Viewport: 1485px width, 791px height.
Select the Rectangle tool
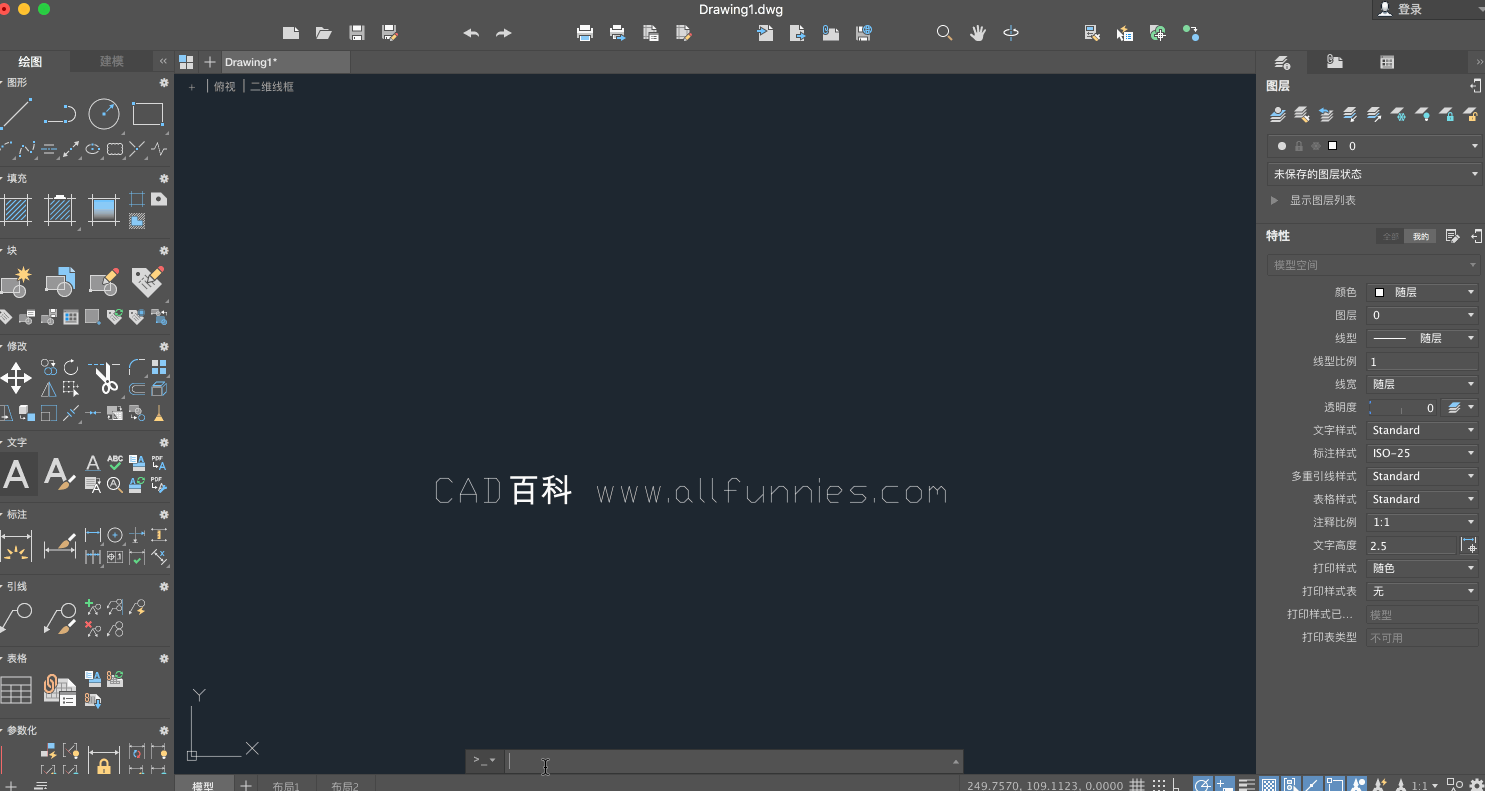point(148,114)
